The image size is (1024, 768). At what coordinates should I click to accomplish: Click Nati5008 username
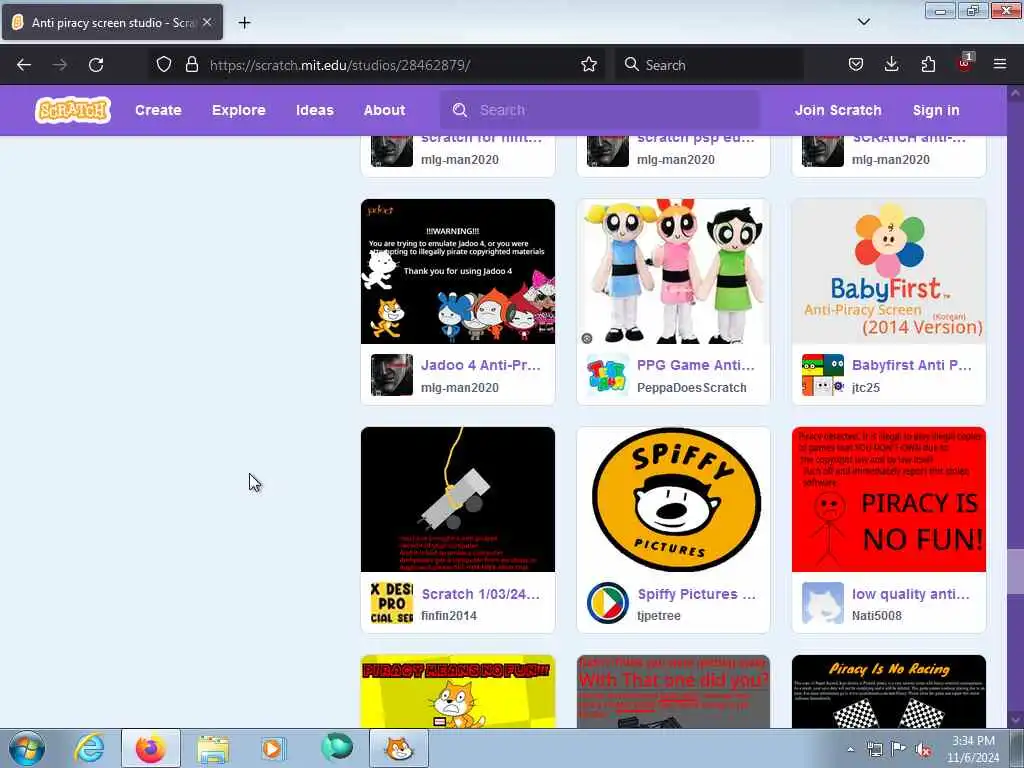[876, 615]
